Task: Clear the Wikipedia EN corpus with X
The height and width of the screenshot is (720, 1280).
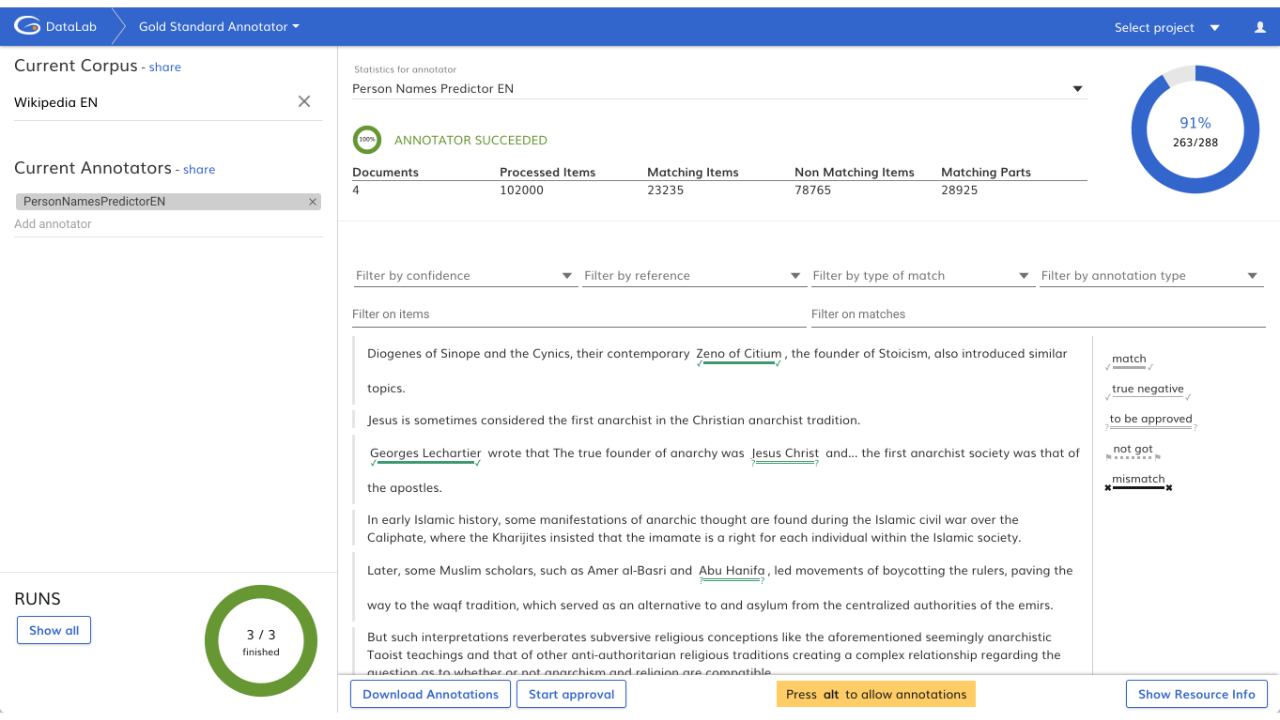Action: (x=304, y=101)
